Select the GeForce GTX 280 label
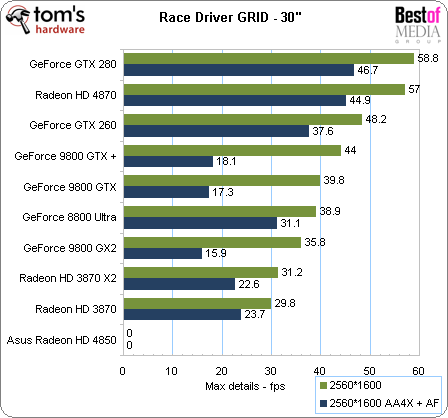The image size is (448, 418). point(73,64)
